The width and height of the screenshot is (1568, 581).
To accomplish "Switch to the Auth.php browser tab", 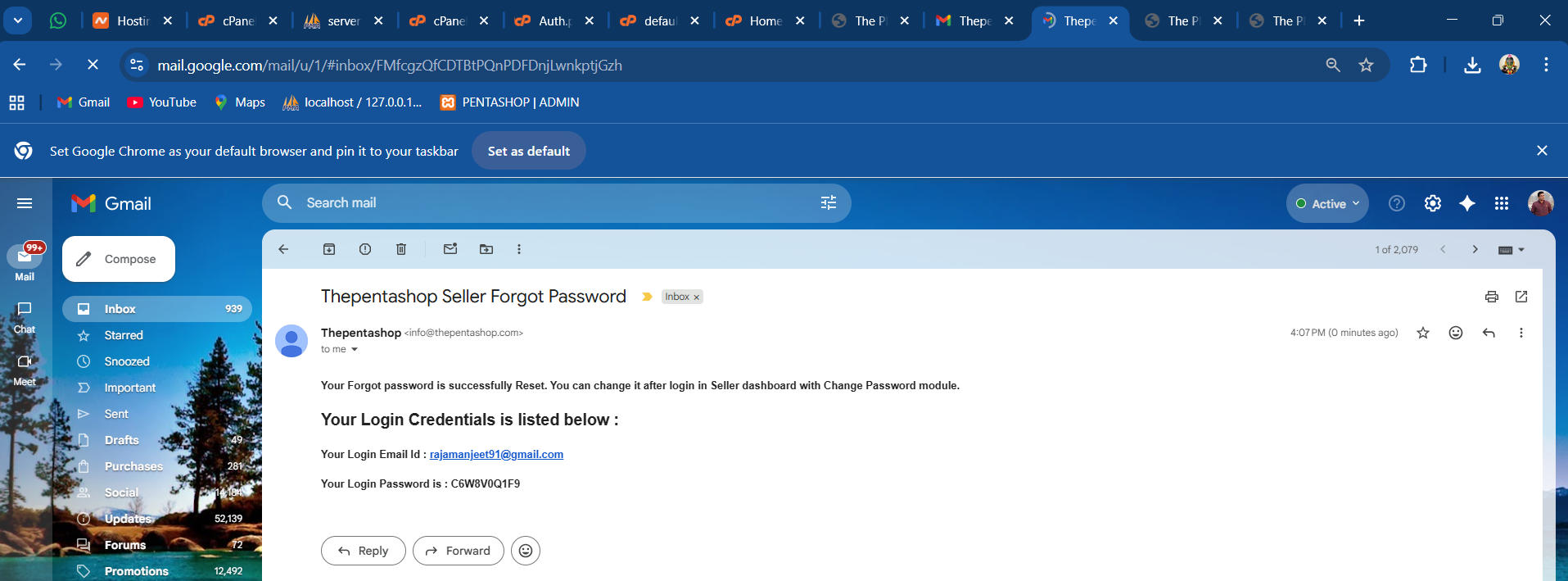I will pyautogui.click(x=553, y=20).
